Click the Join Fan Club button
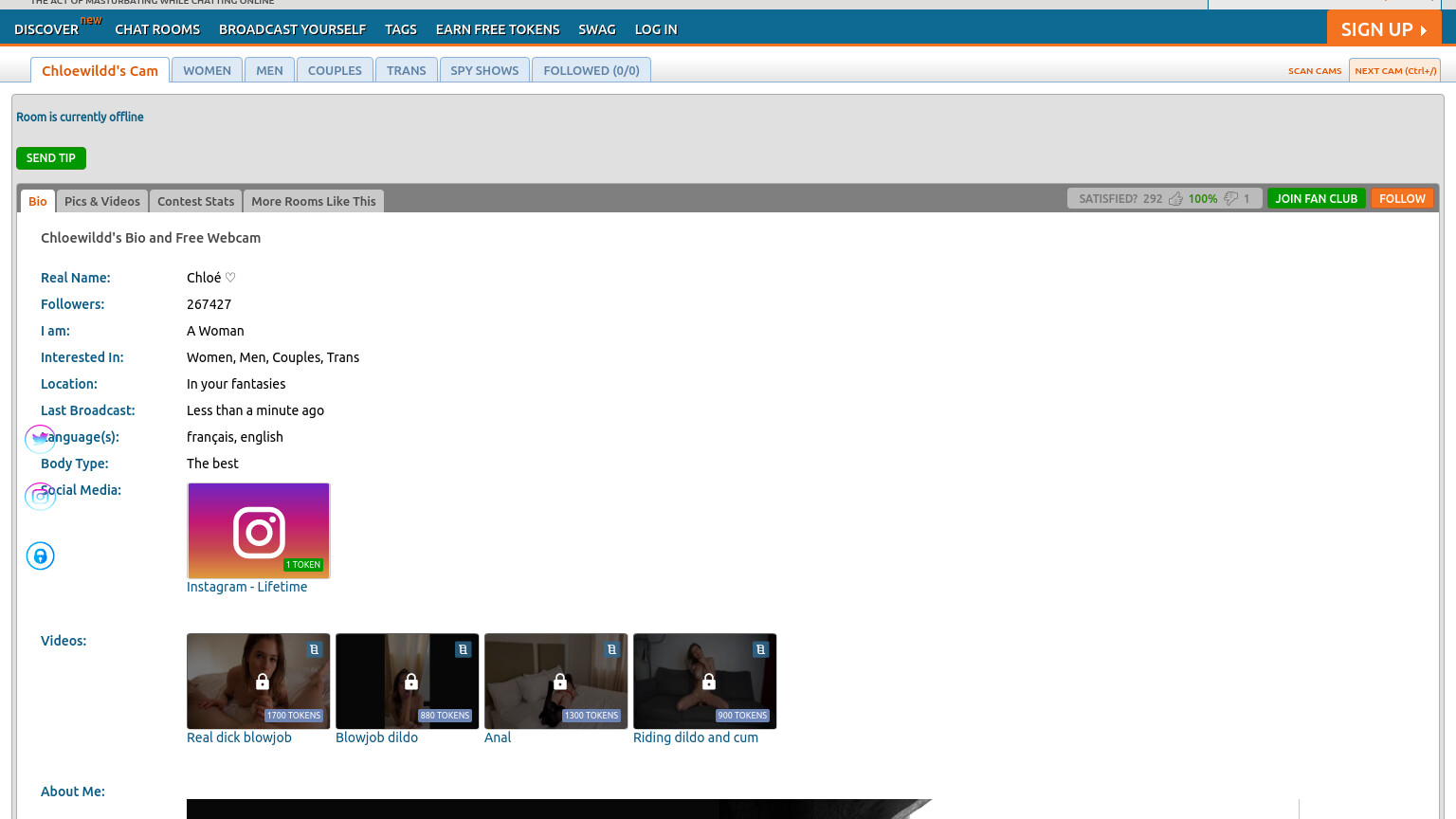The image size is (1456, 819). pyautogui.click(x=1316, y=198)
